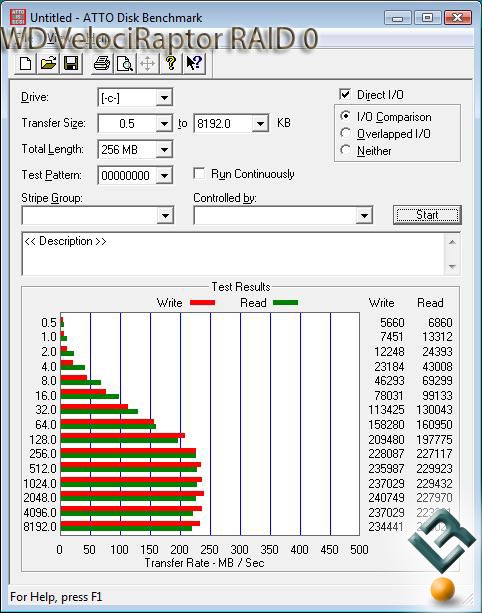
Task: Open a file with the folder icon
Action: coord(48,63)
